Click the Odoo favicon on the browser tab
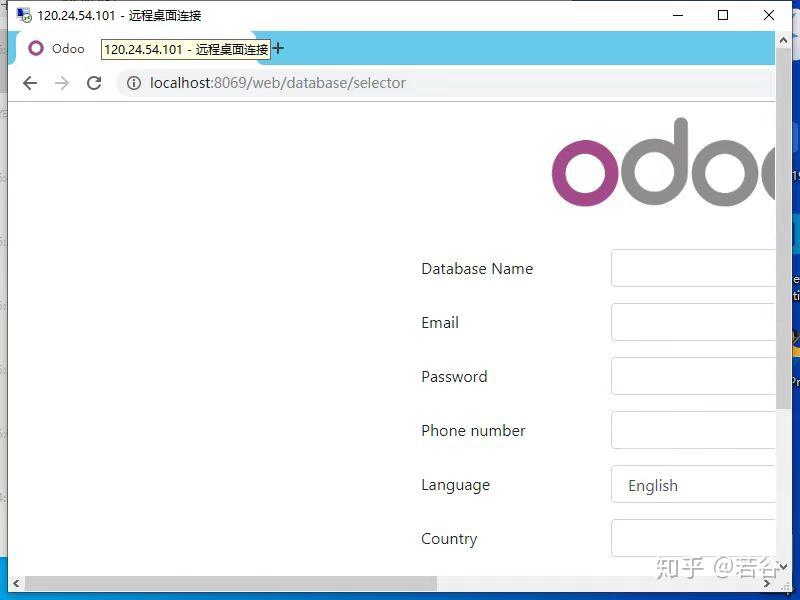Viewport: 800px width, 600px height. 35,48
